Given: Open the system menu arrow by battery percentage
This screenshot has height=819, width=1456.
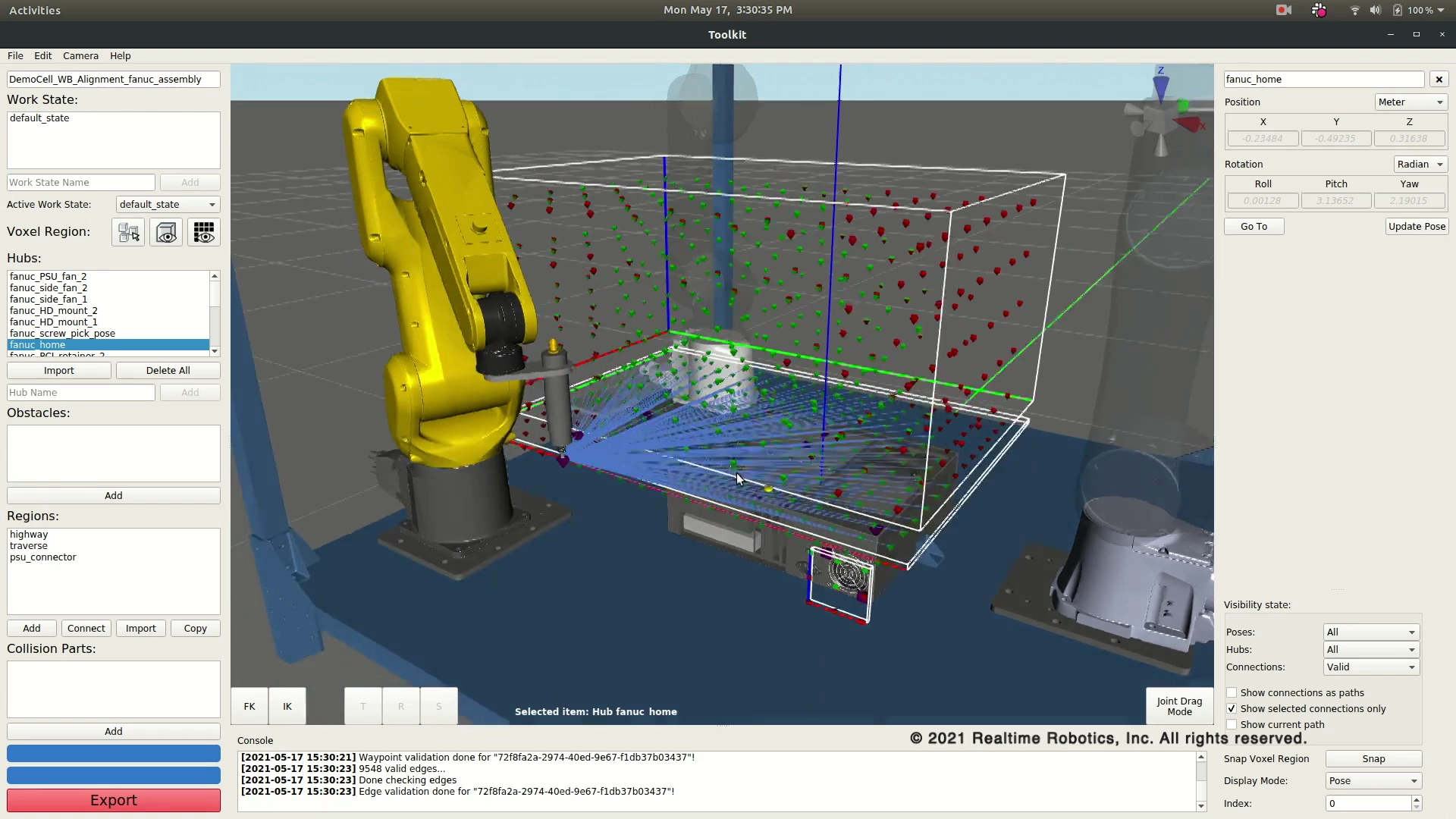Looking at the screenshot, I should click(1441, 11).
